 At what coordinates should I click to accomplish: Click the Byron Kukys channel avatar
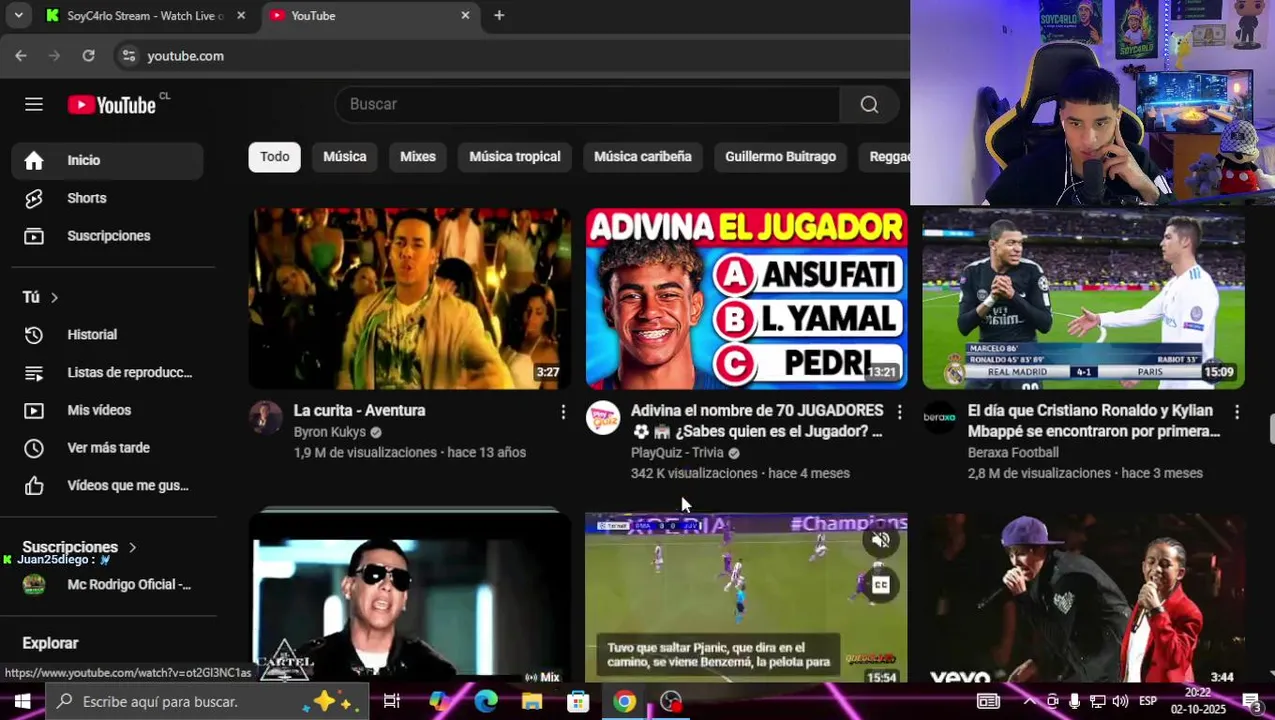point(266,418)
